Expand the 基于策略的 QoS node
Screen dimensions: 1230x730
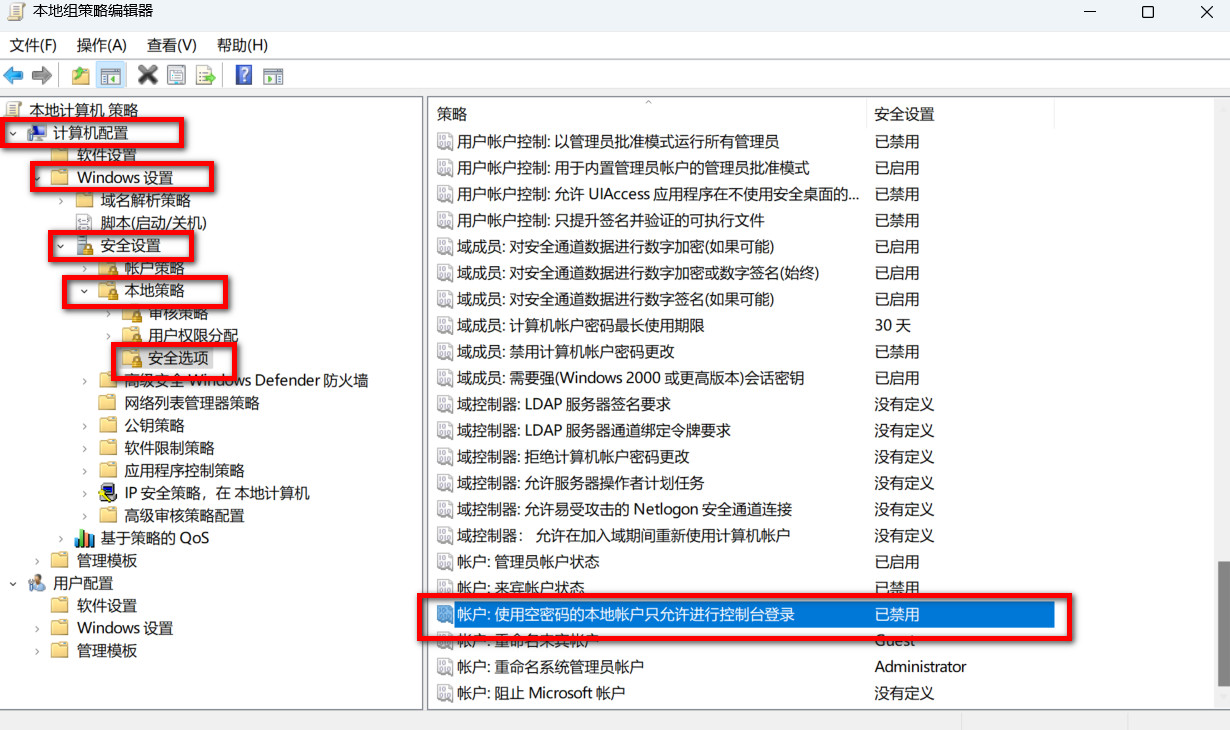click(x=61, y=538)
